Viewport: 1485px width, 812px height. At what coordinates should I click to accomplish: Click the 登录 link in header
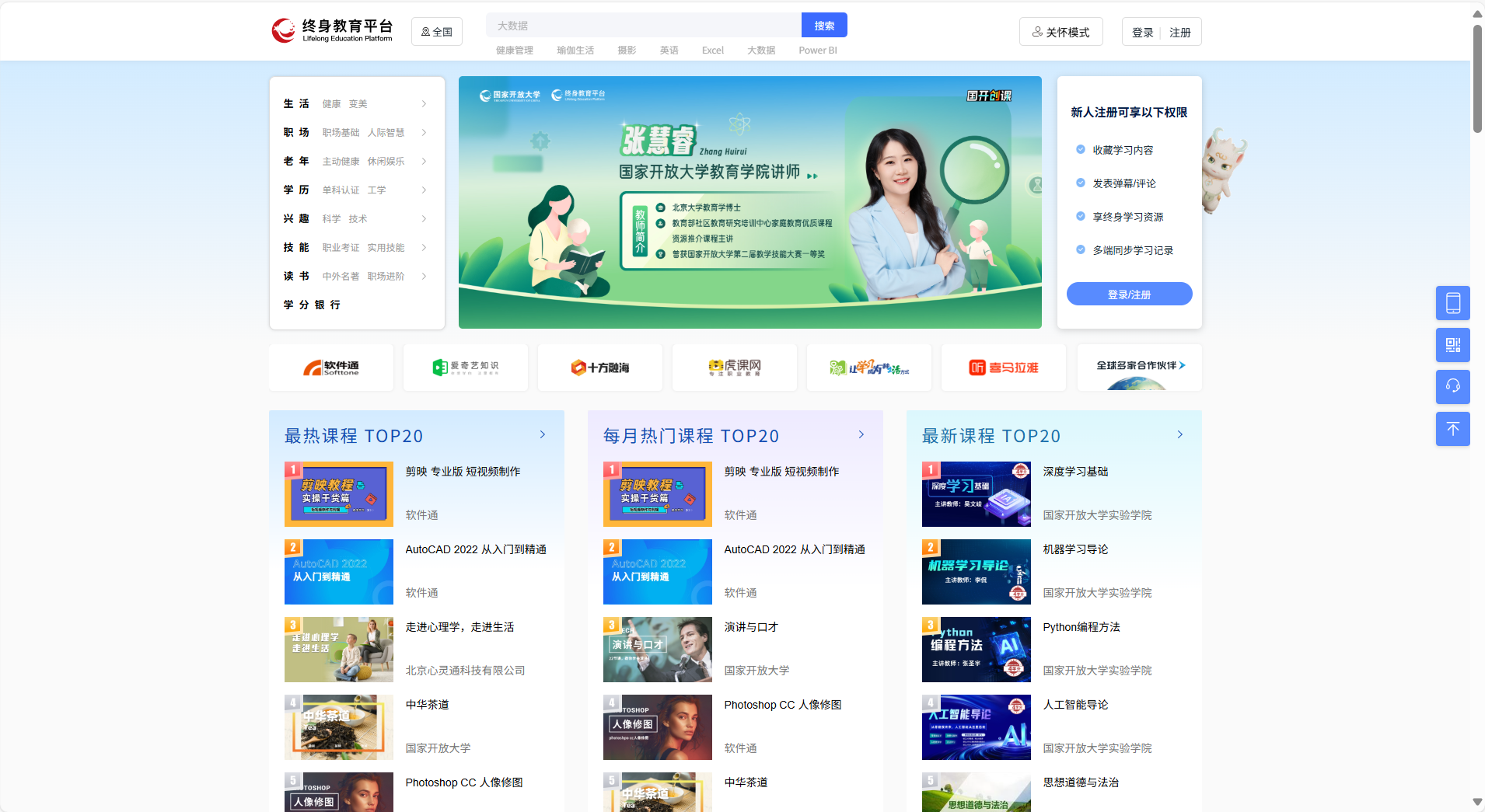point(1142,33)
